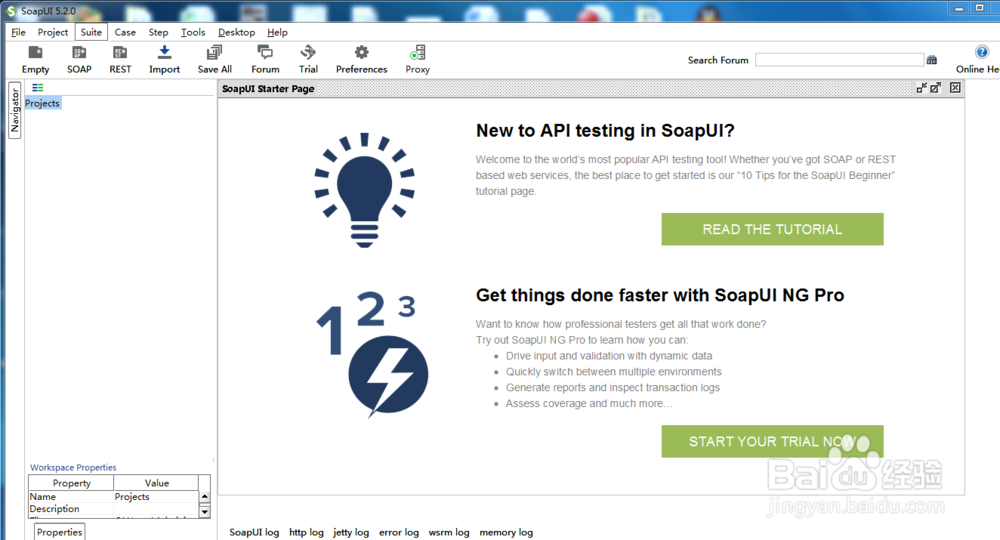Click START YOUR TRIAL NOW button
This screenshot has height=540, width=1000.
coord(772,441)
